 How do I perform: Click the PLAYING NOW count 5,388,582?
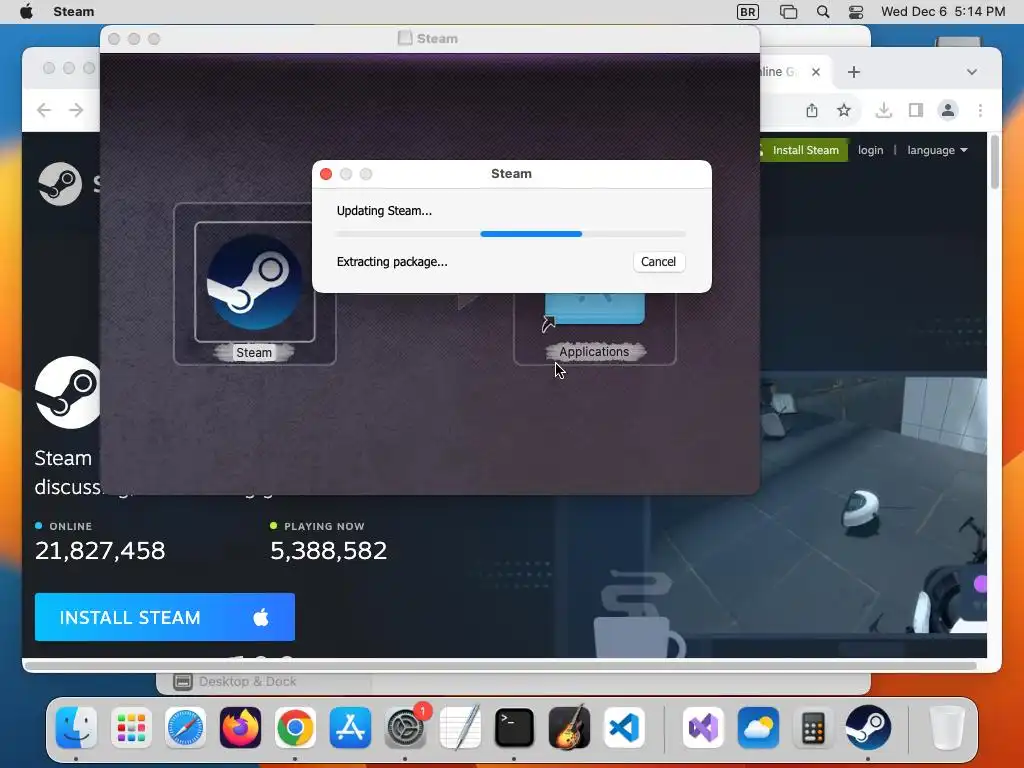click(328, 551)
